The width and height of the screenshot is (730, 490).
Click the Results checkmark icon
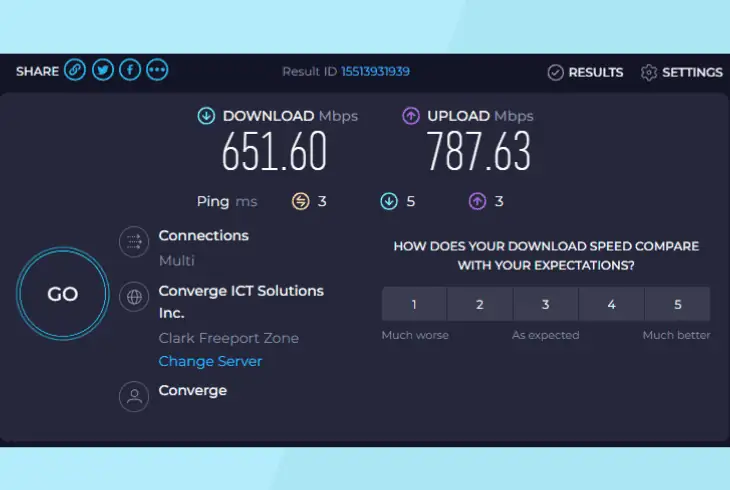(555, 73)
